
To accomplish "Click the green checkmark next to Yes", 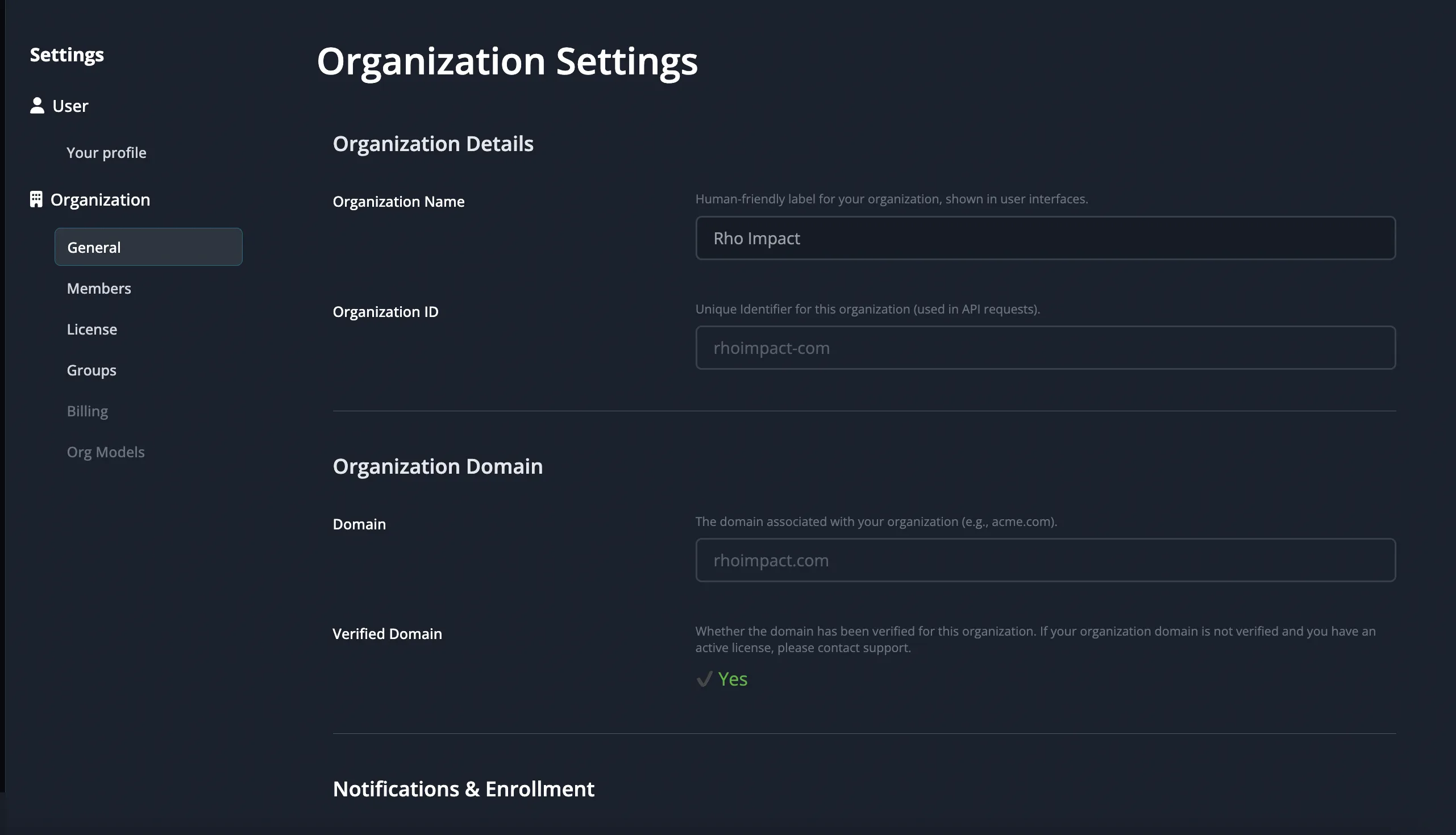I will click(704, 679).
